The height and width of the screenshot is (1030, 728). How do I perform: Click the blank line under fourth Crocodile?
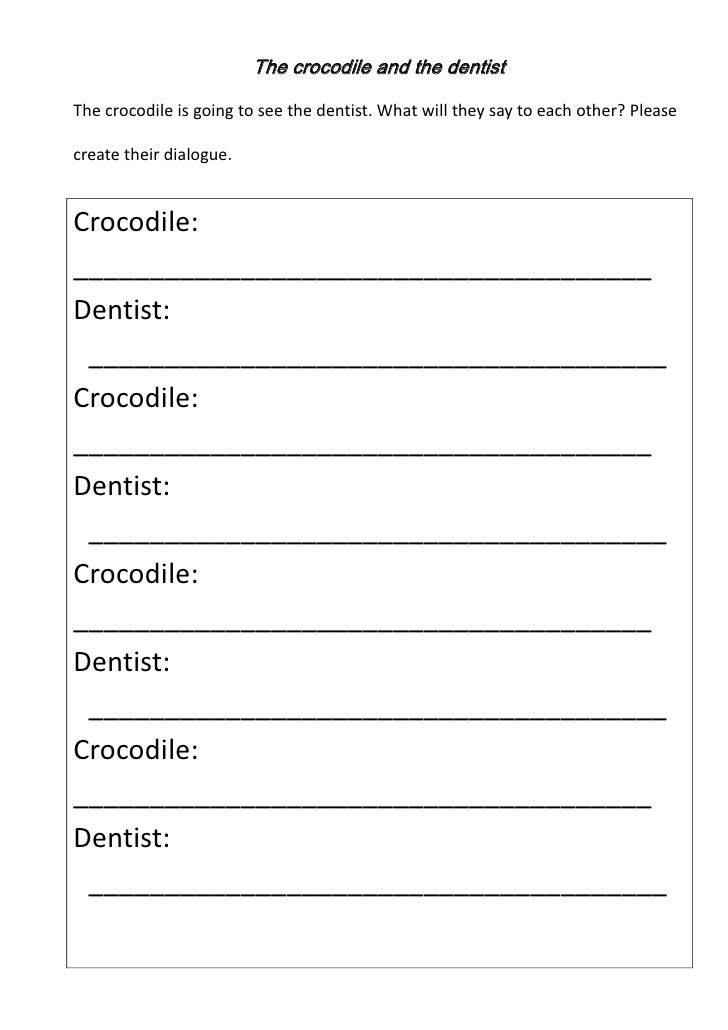[362, 807]
